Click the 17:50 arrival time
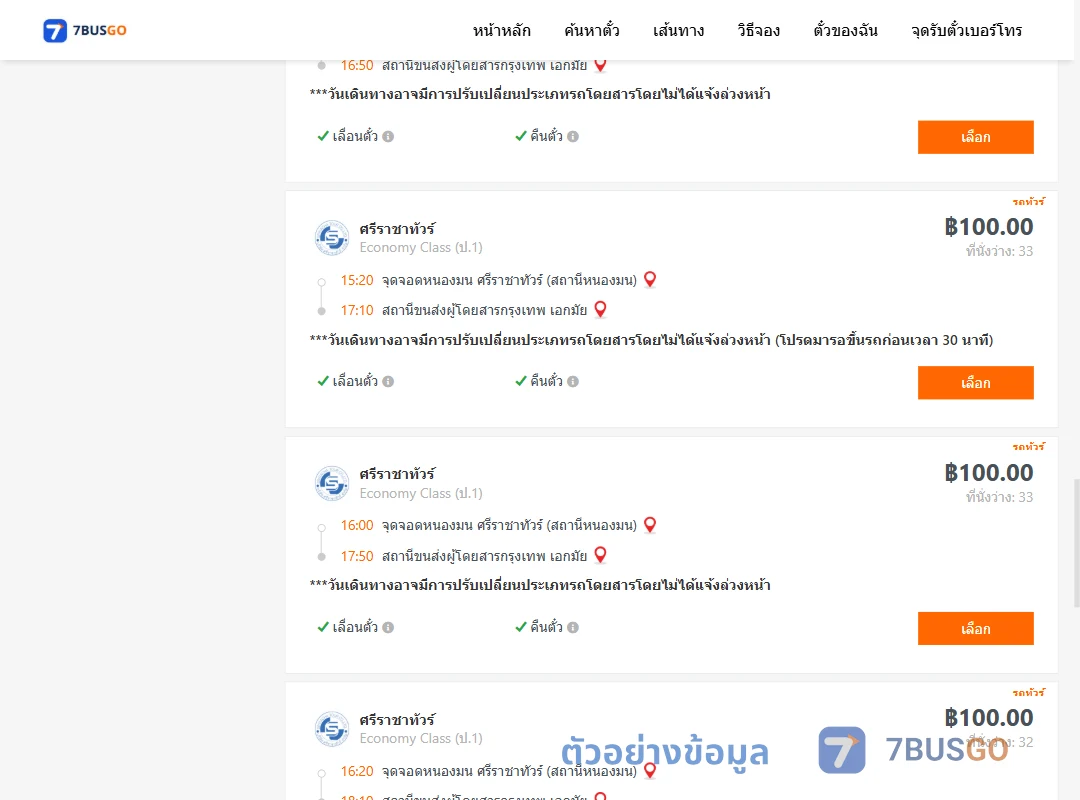 coord(357,556)
